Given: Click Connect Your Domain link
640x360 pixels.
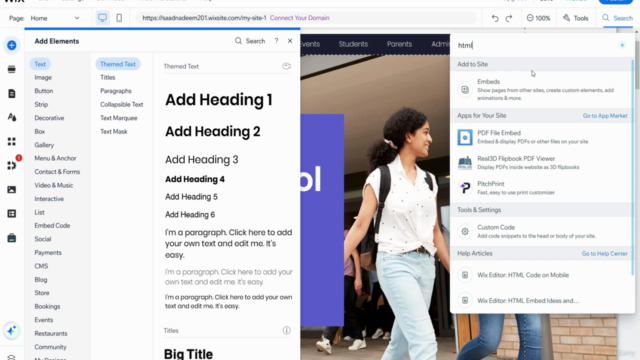Looking at the screenshot, I should (x=300, y=18).
